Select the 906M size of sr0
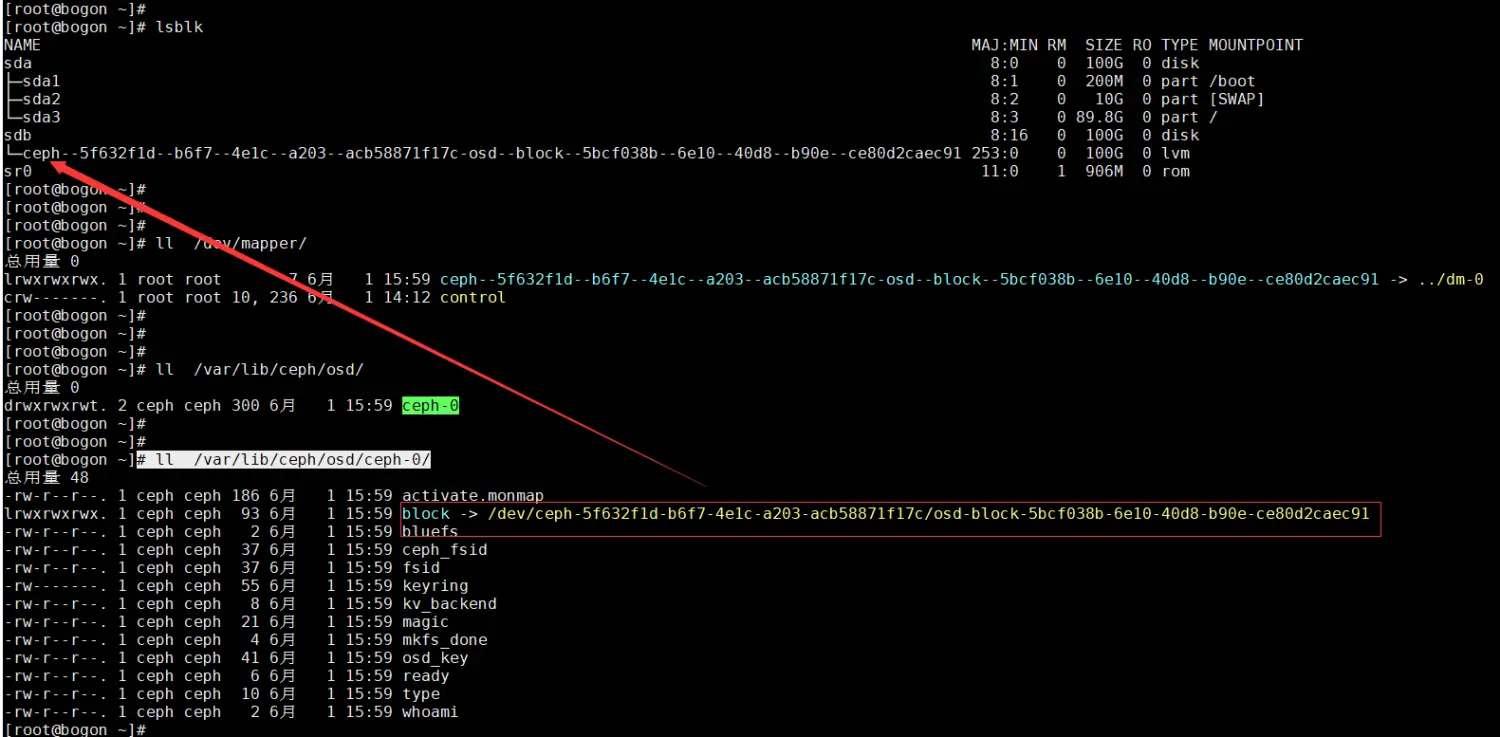 (1104, 171)
